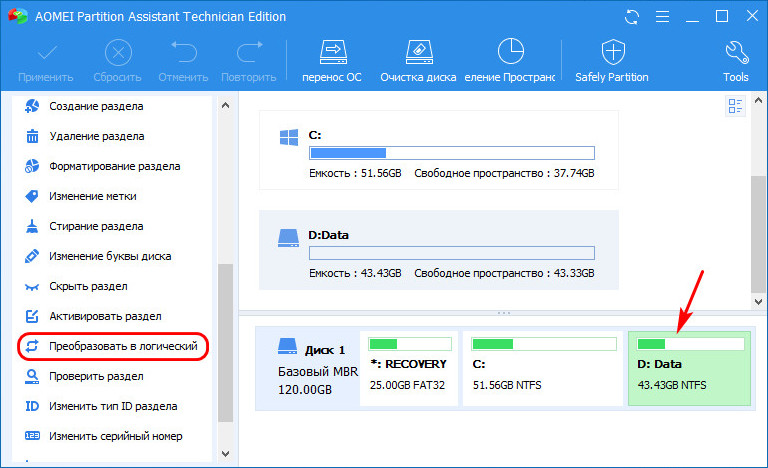Click the AOMEI app logo icon
Viewport: 768px width, 468px height.
coord(18,16)
